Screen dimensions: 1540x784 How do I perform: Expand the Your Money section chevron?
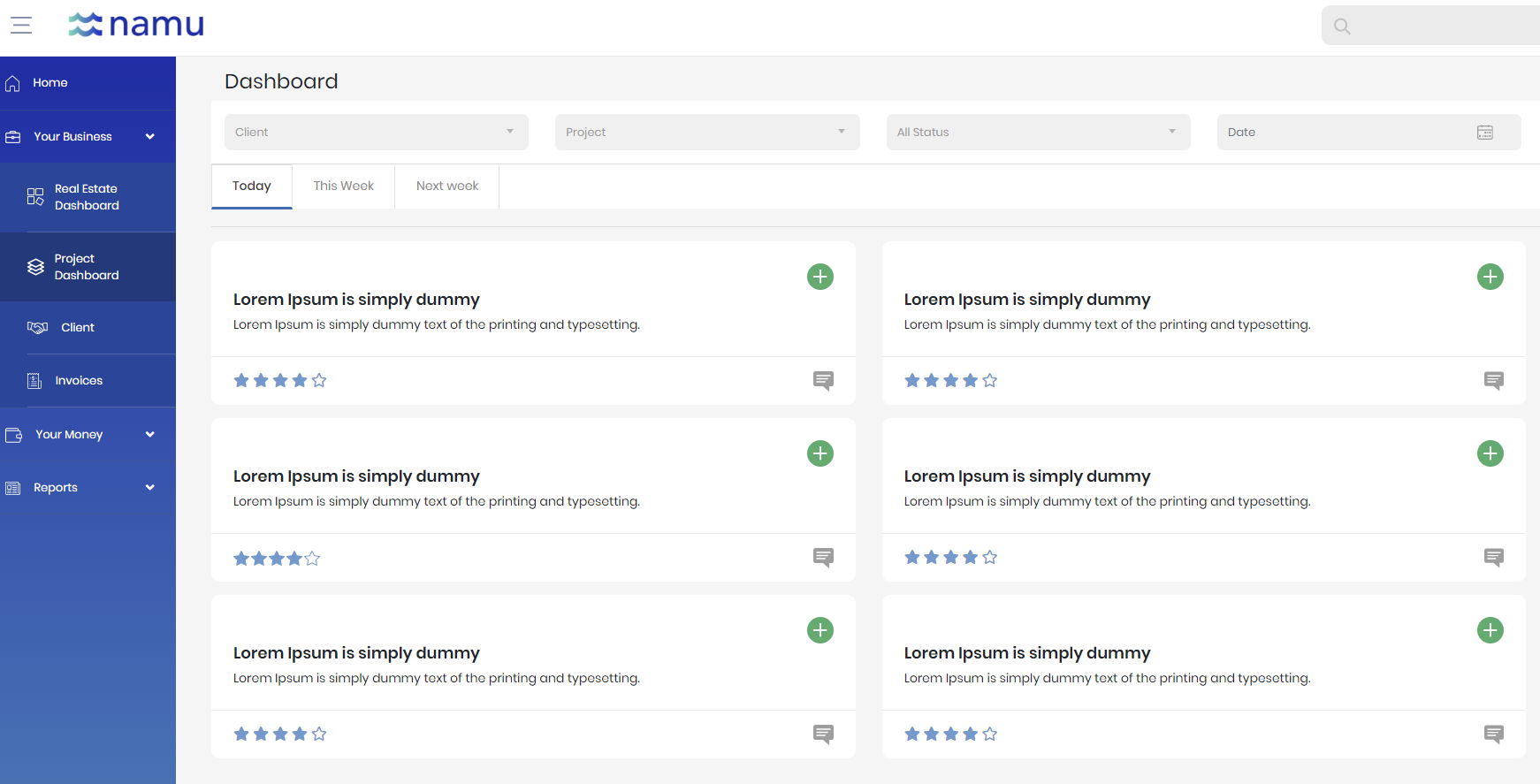click(x=150, y=435)
